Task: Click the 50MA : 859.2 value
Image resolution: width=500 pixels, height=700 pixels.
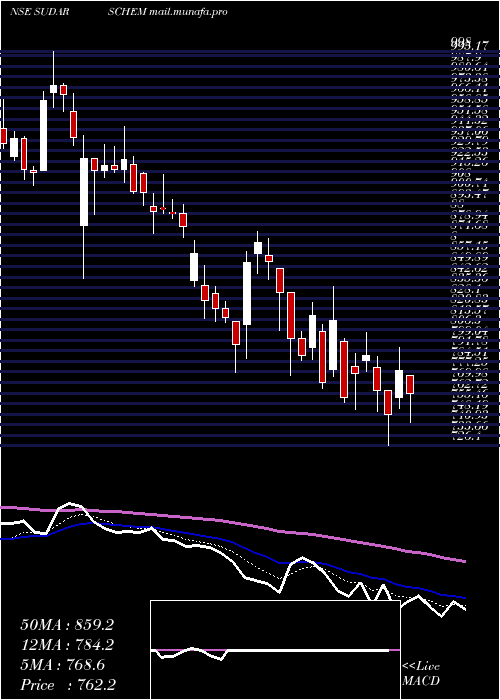Action: (67, 625)
